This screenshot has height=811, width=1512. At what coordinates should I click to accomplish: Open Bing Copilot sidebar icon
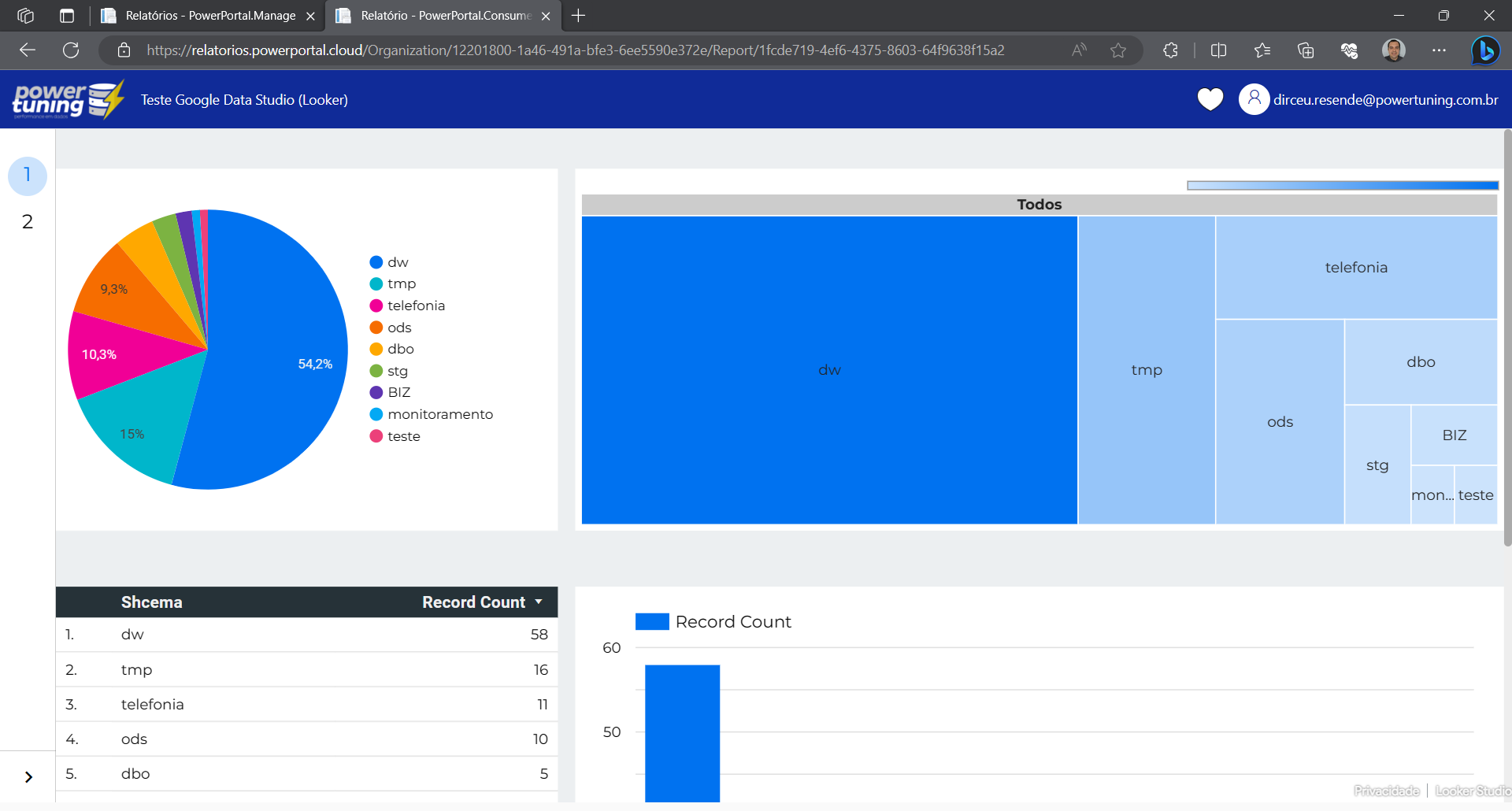click(1485, 50)
